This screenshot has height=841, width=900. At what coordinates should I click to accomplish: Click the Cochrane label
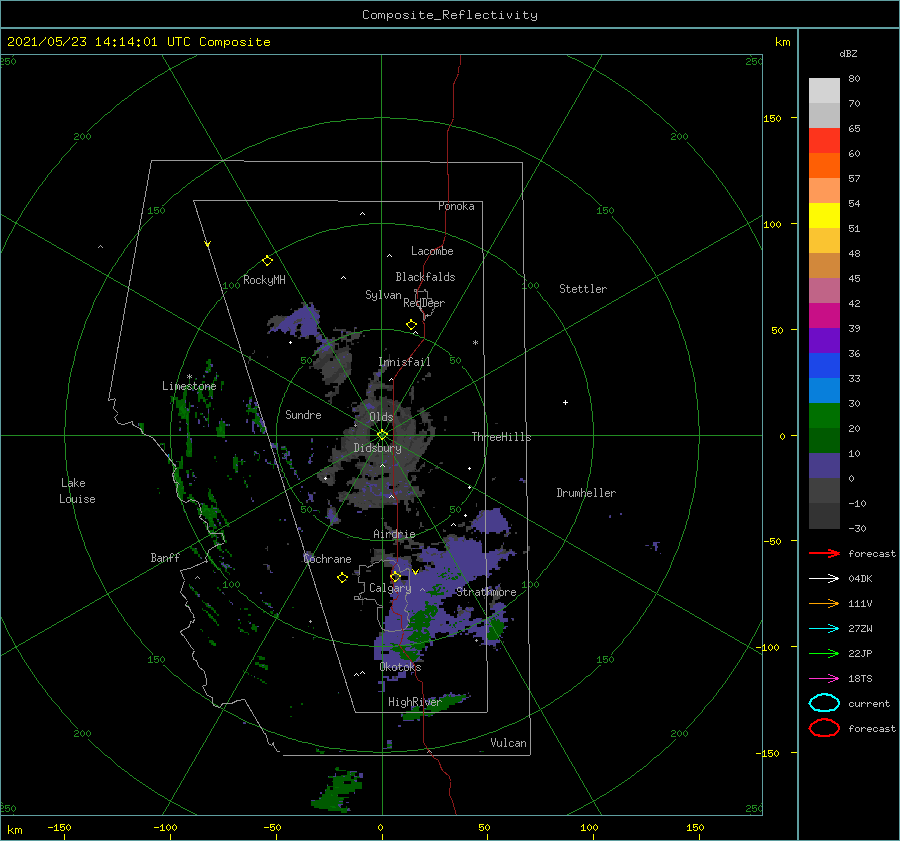[327, 559]
